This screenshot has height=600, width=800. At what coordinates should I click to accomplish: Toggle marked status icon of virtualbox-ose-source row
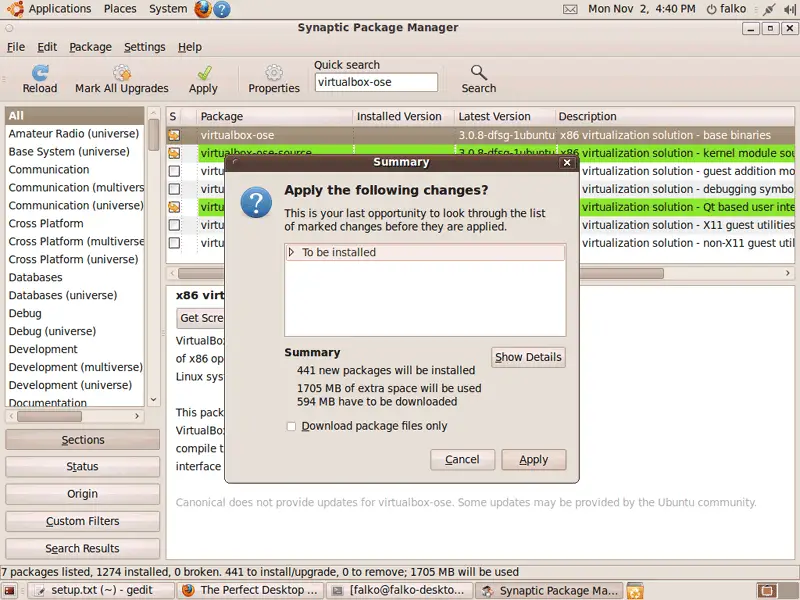coord(174,153)
